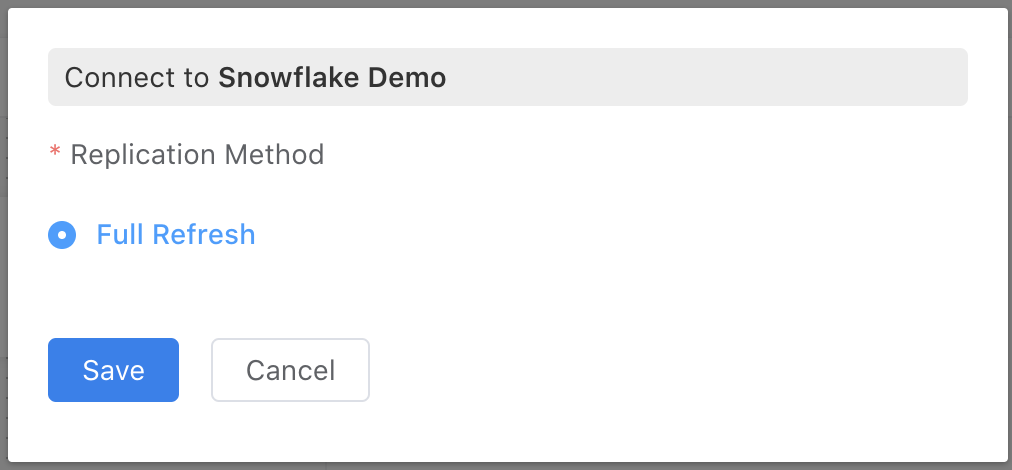Choose Full Refresh as replication method
Viewport: 1012px width, 470px height.
click(x=62, y=235)
